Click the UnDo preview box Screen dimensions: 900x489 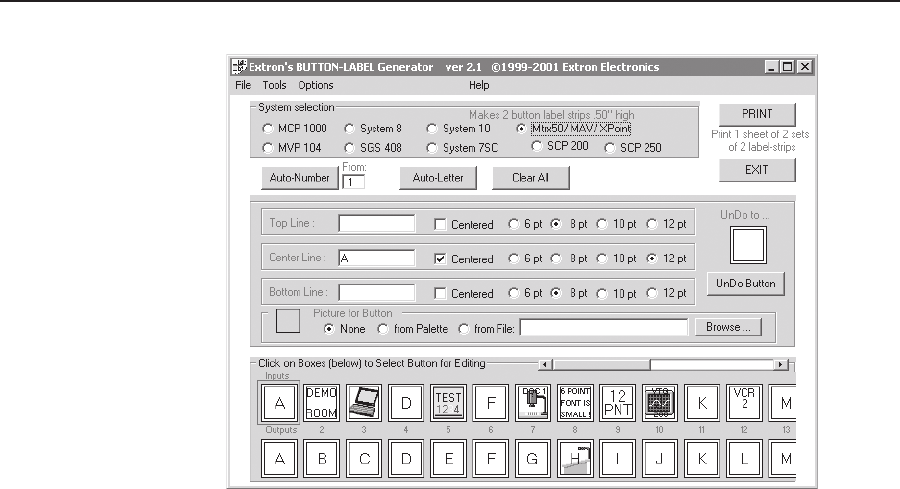click(x=748, y=245)
